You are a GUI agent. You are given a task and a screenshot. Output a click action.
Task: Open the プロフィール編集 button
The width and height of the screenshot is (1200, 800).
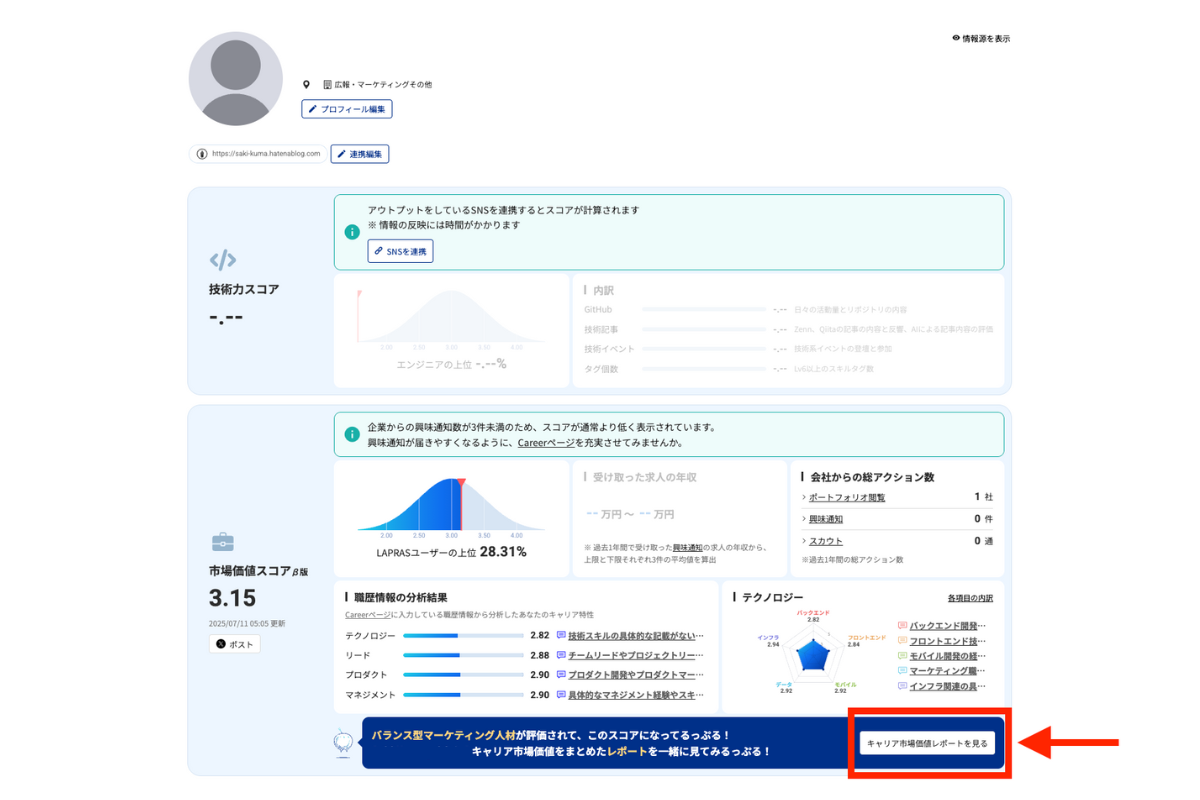[x=347, y=109]
